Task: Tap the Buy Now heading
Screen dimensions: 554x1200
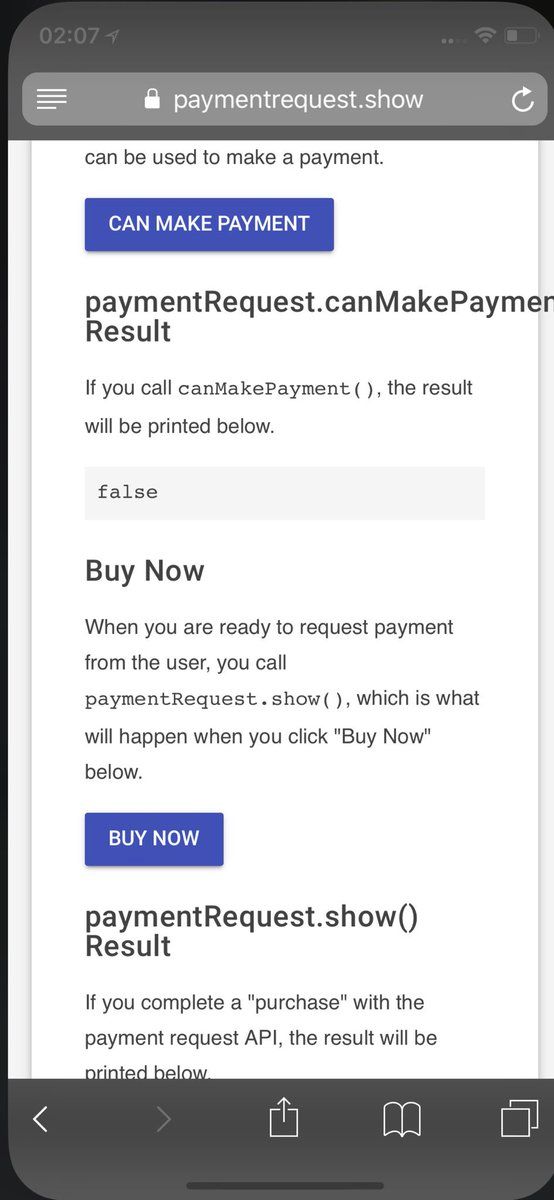Action: (x=145, y=571)
